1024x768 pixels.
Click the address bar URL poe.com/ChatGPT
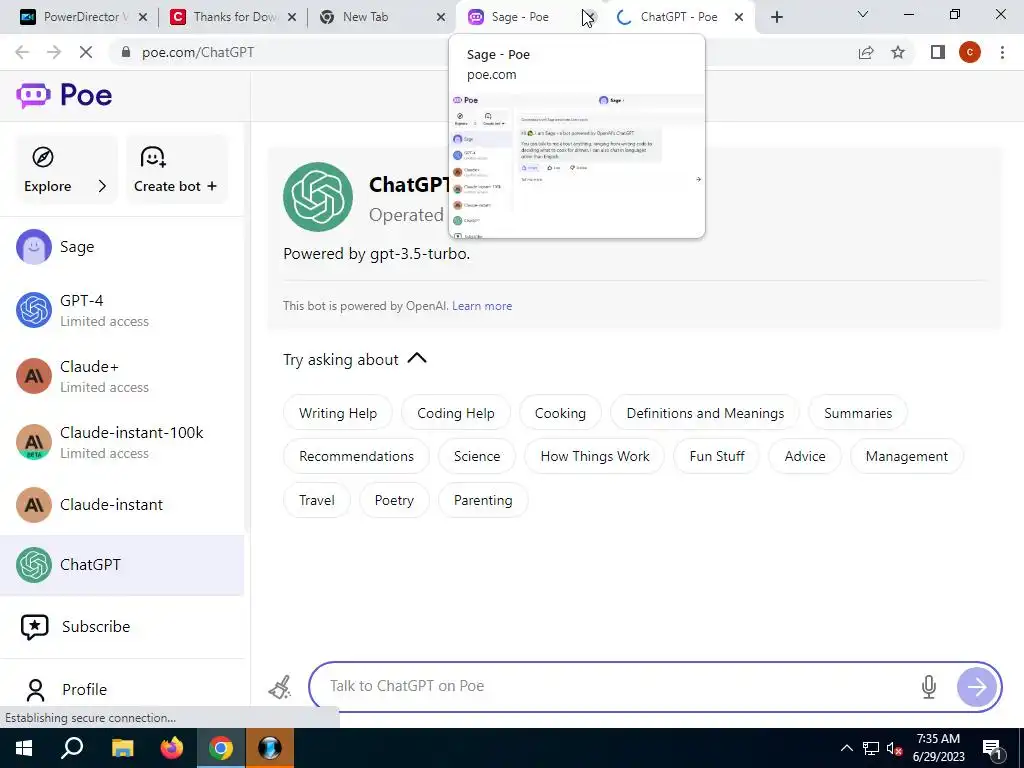click(198, 52)
